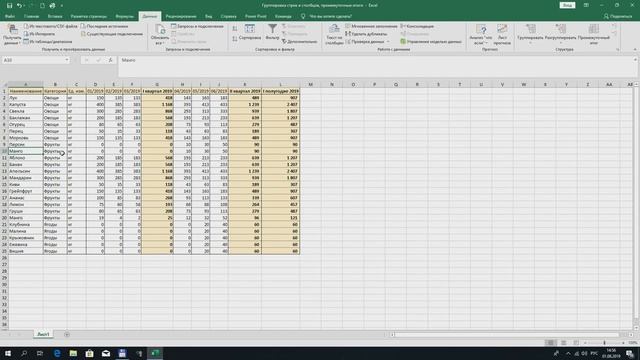Open Анализ 'что если' dropdown
This screenshot has width=640, height=360.
tap(481, 35)
